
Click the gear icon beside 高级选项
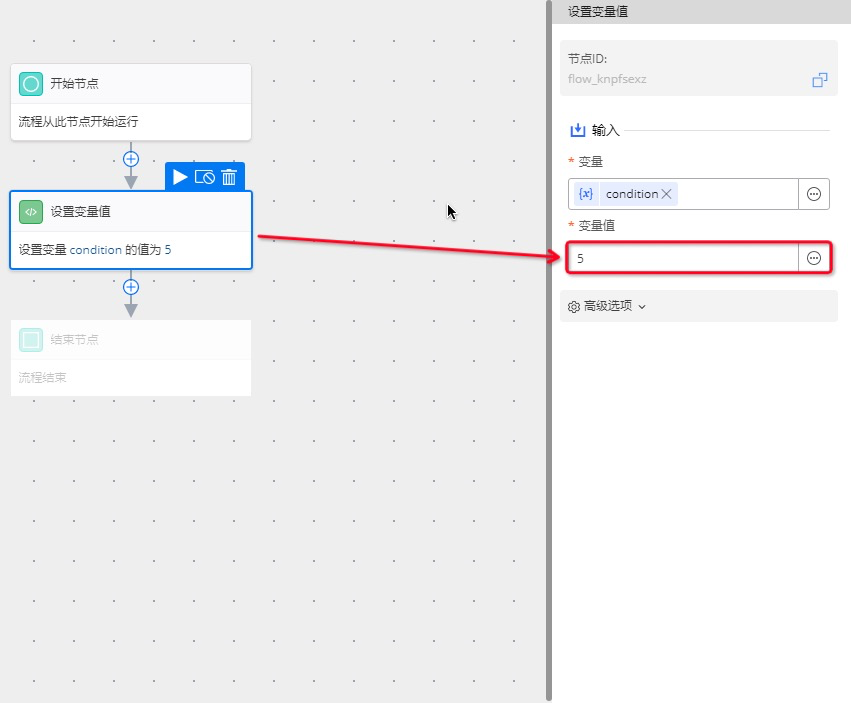point(574,307)
